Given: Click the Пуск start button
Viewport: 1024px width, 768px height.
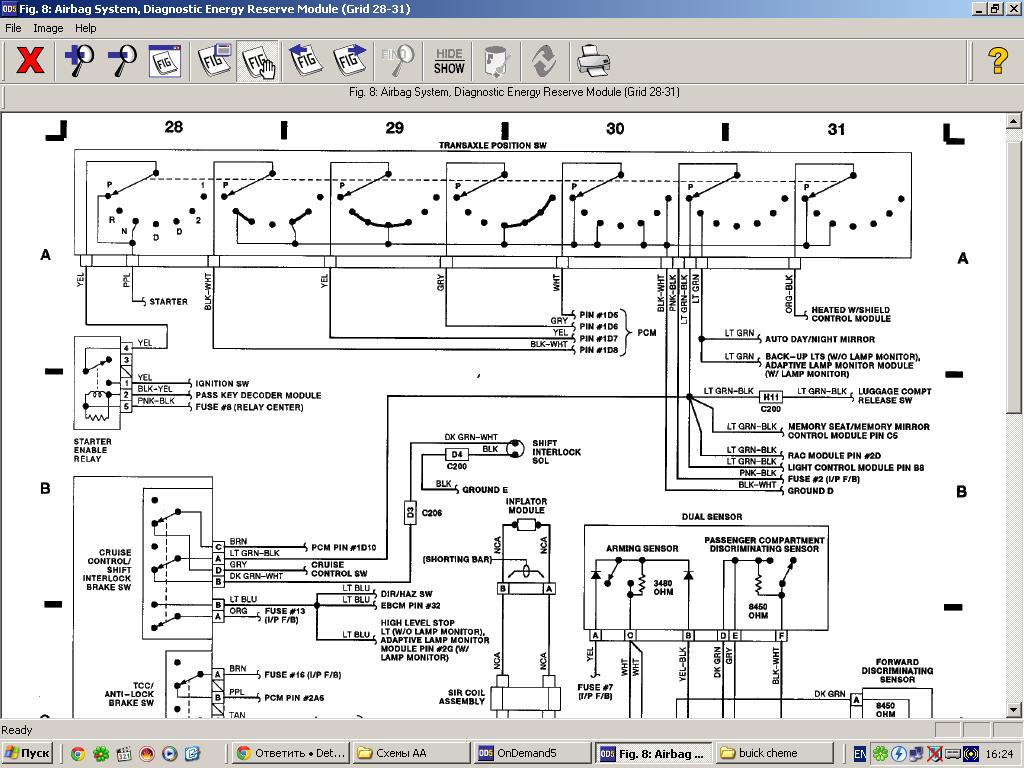Looking at the screenshot, I should pos(27,753).
